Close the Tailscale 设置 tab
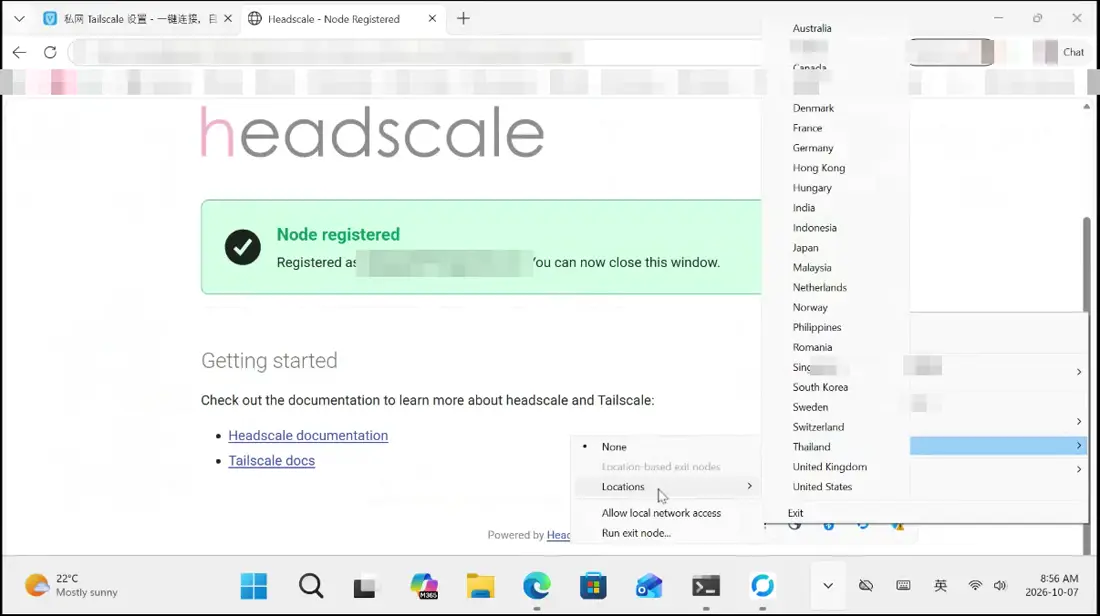This screenshot has height=616, width=1100. [x=228, y=19]
